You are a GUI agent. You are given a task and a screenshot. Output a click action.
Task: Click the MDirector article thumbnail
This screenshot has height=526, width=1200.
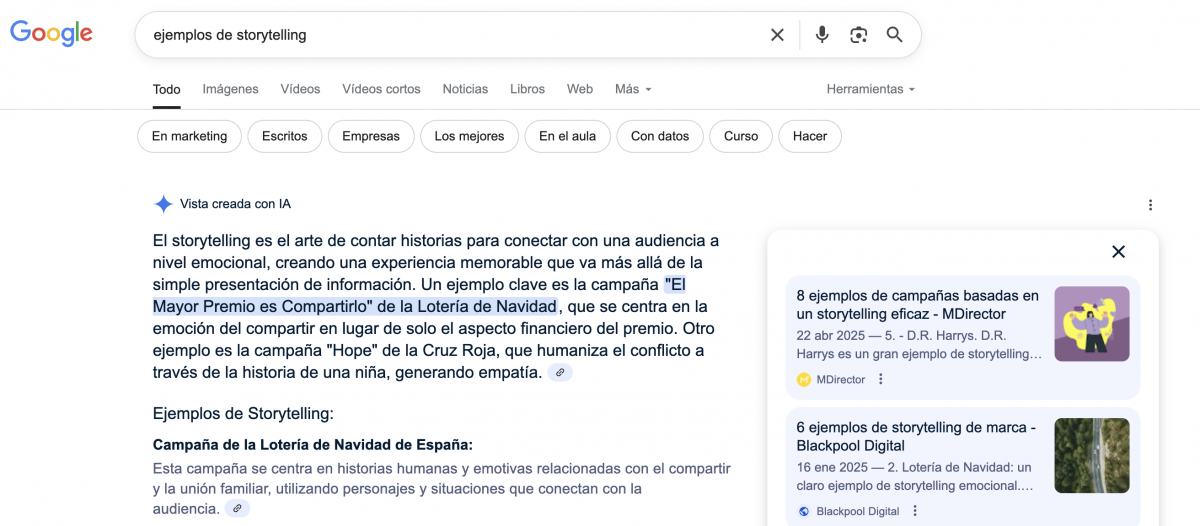1092,324
